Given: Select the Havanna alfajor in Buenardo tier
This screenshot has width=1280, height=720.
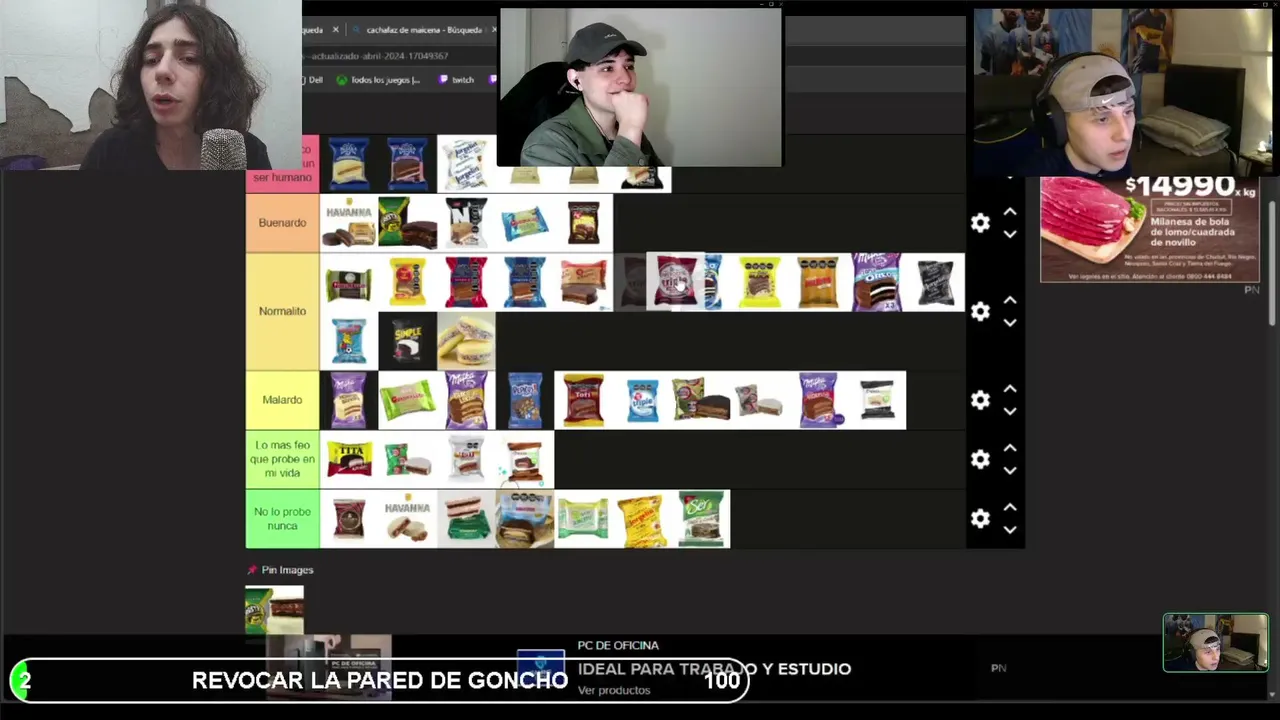Looking at the screenshot, I should click(349, 223).
